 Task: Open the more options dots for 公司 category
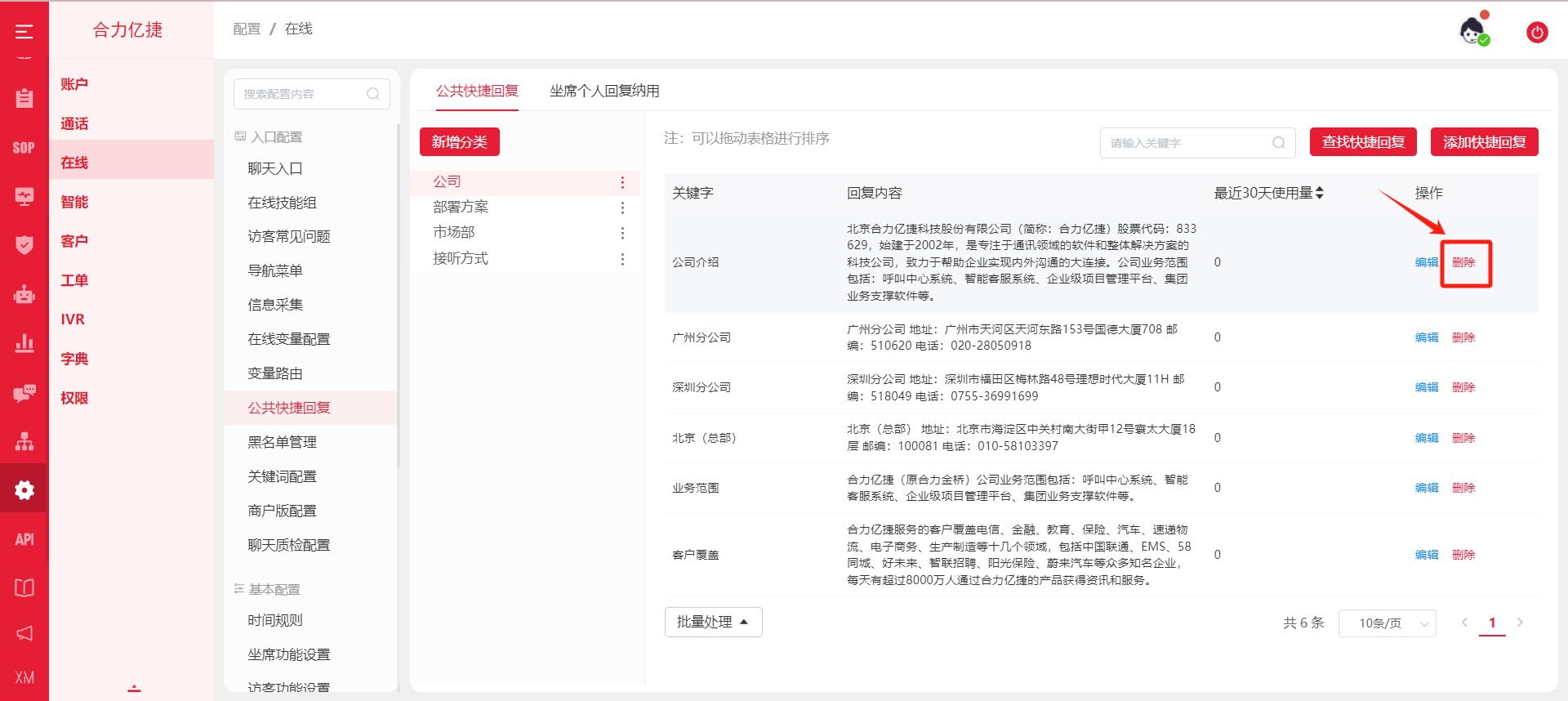622,182
